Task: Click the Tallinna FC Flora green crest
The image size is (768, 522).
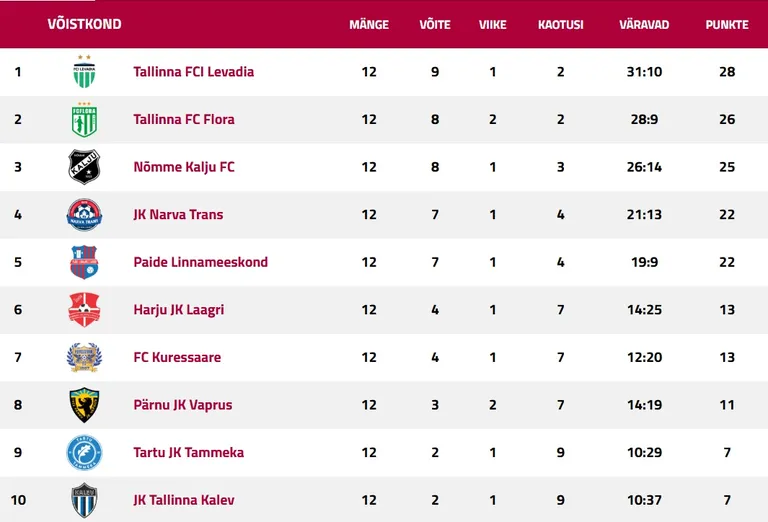Action: (x=84, y=119)
